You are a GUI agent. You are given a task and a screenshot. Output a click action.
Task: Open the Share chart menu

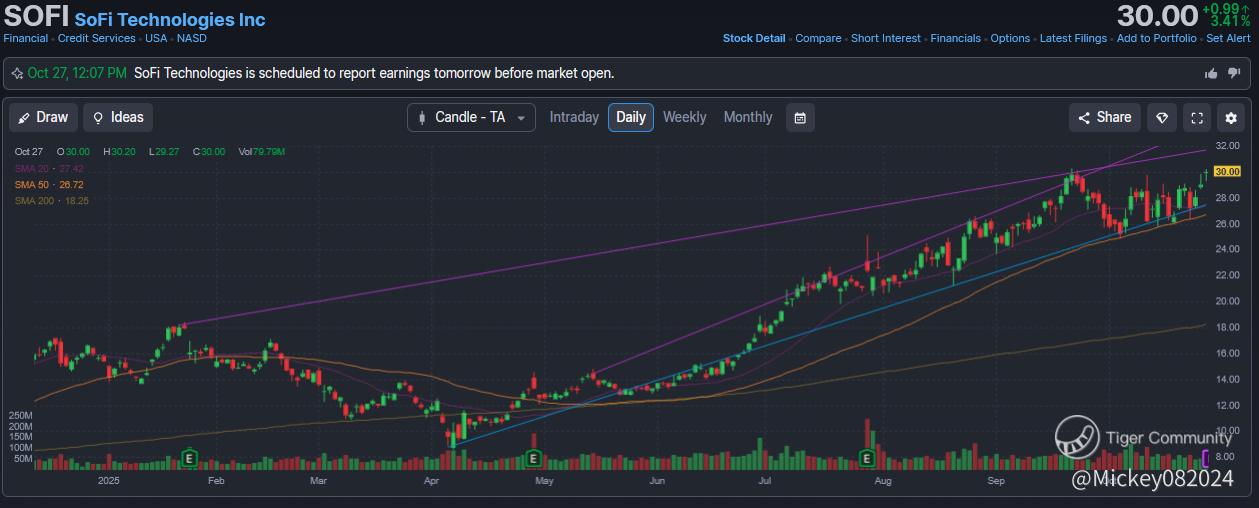1104,117
